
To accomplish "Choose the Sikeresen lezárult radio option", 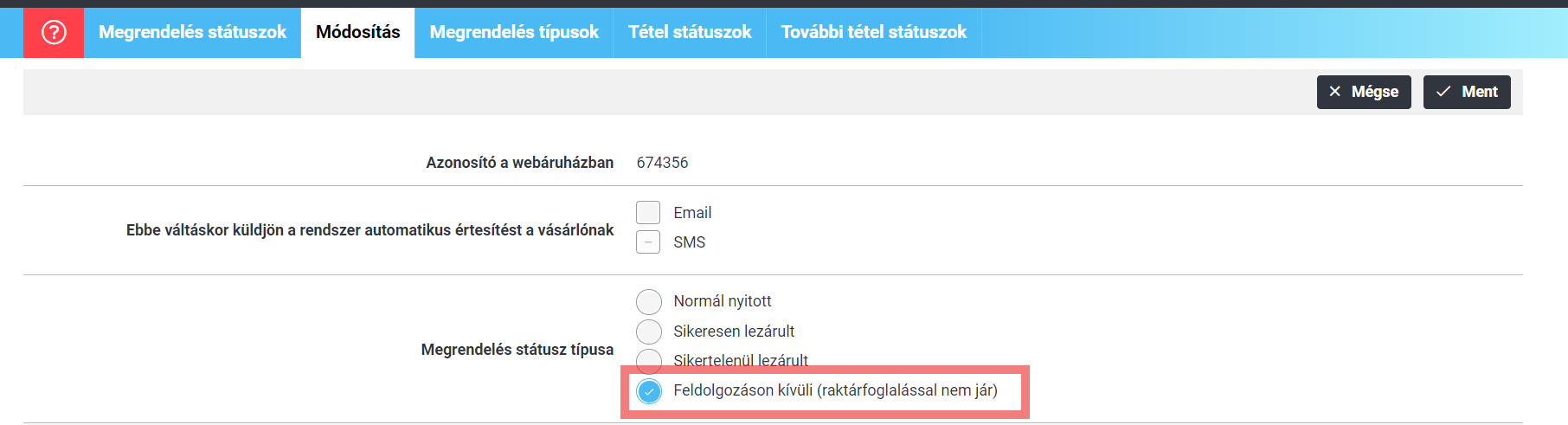I will pyautogui.click(x=649, y=332).
